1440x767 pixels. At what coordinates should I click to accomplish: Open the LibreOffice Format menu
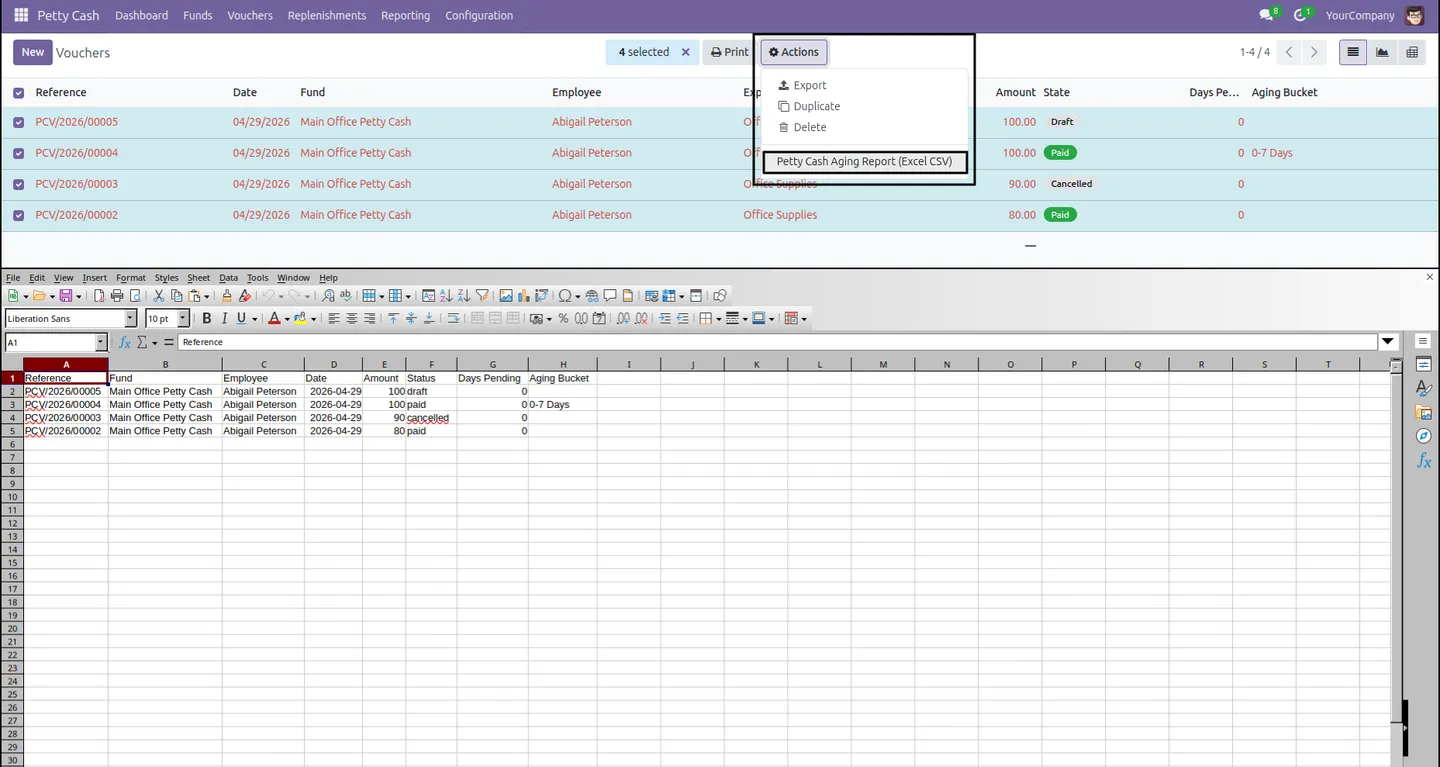click(131, 278)
